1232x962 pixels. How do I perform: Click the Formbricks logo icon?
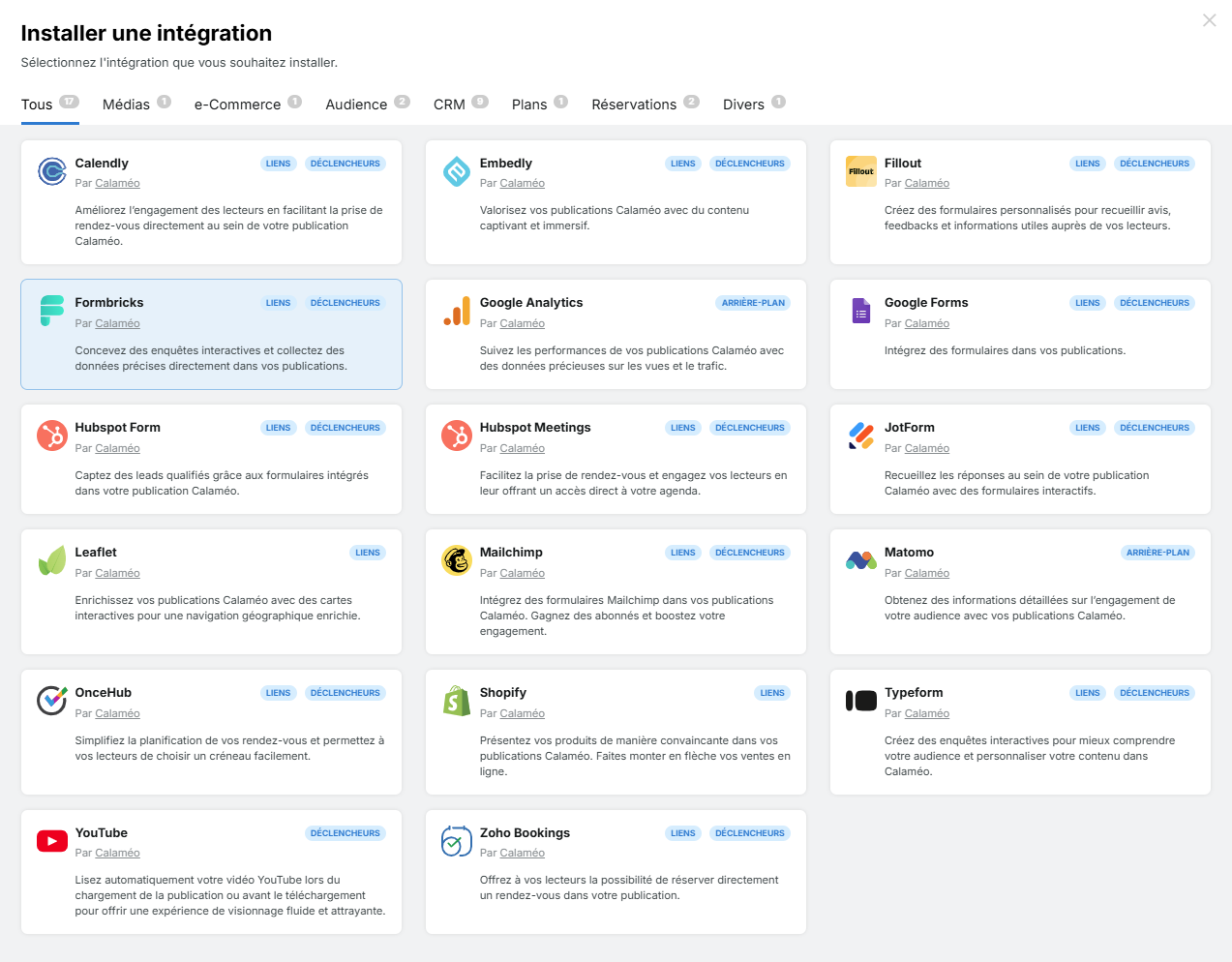pos(52,311)
